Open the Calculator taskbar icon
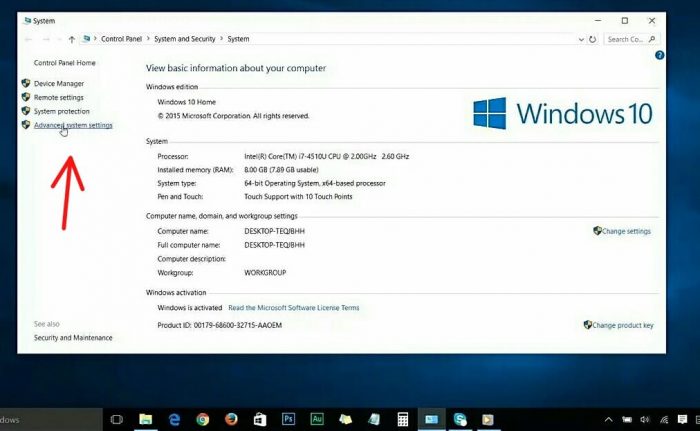The width and height of the screenshot is (700, 431). point(403,419)
